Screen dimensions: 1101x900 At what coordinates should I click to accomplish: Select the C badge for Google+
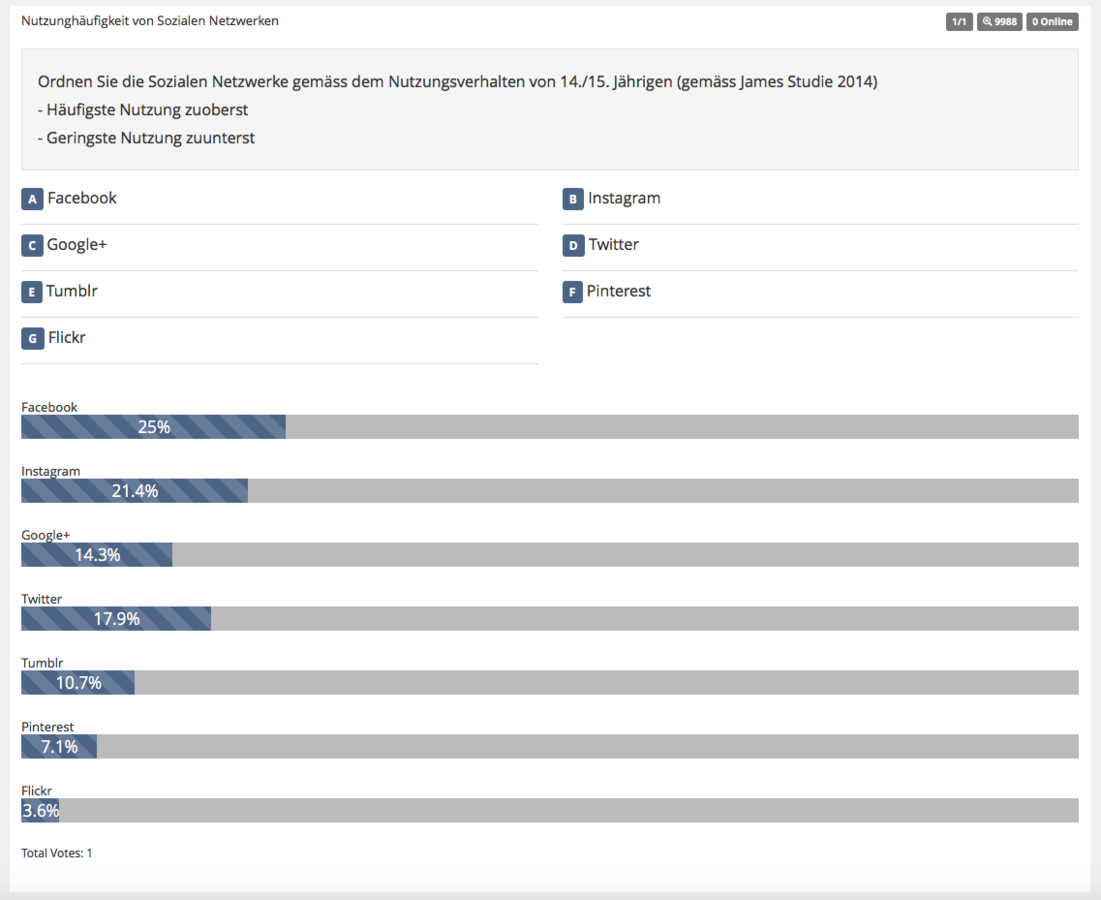(32, 245)
